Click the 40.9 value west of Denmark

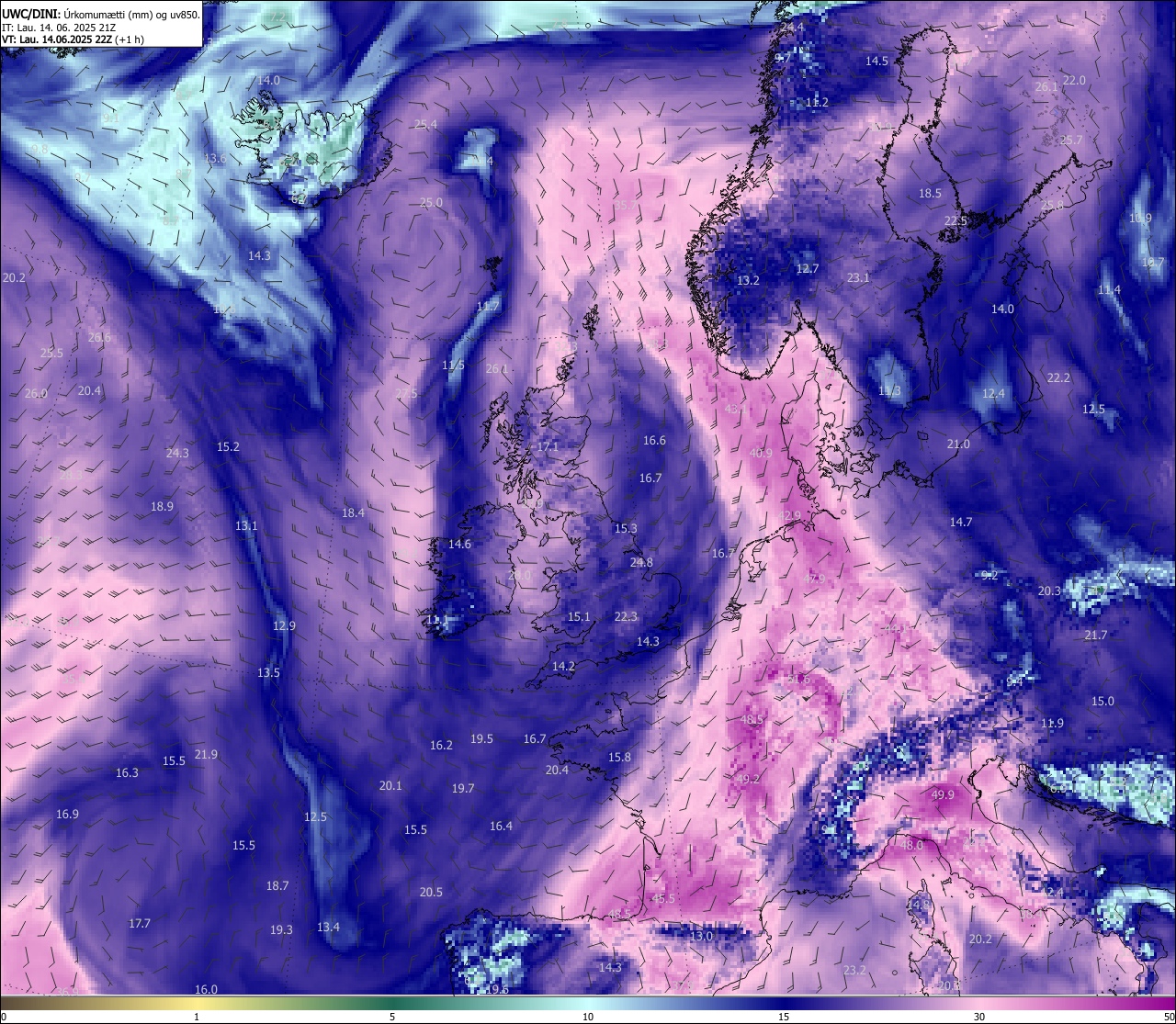(761, 454)
